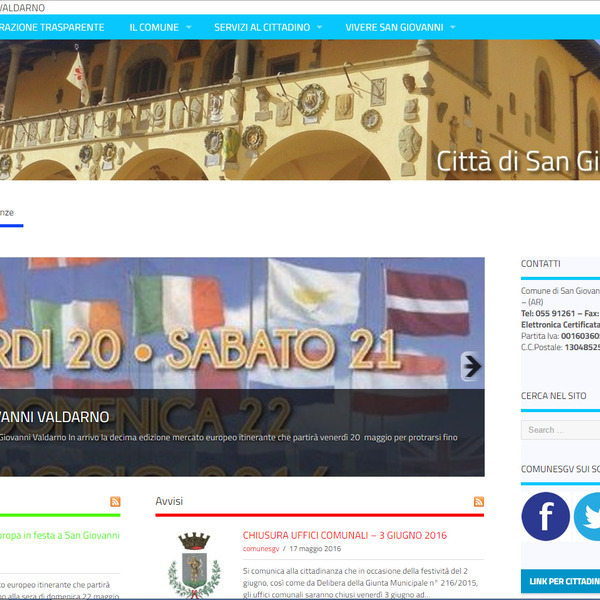Screen dimensions: 600x600
Task: Click the Partita Iva number text
Action: [x=580, y=336]
